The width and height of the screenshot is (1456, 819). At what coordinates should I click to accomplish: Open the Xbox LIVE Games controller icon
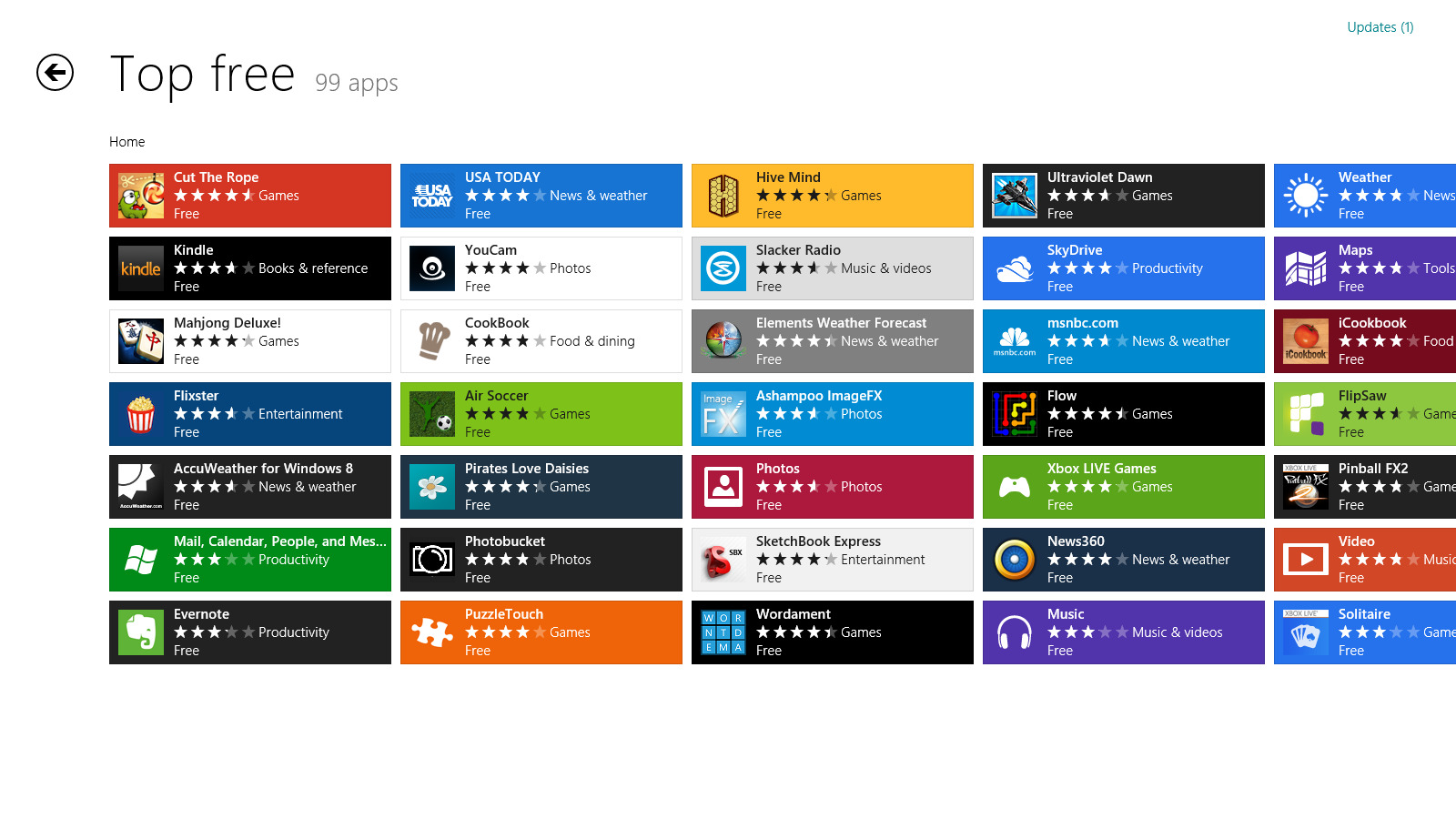1015,487
